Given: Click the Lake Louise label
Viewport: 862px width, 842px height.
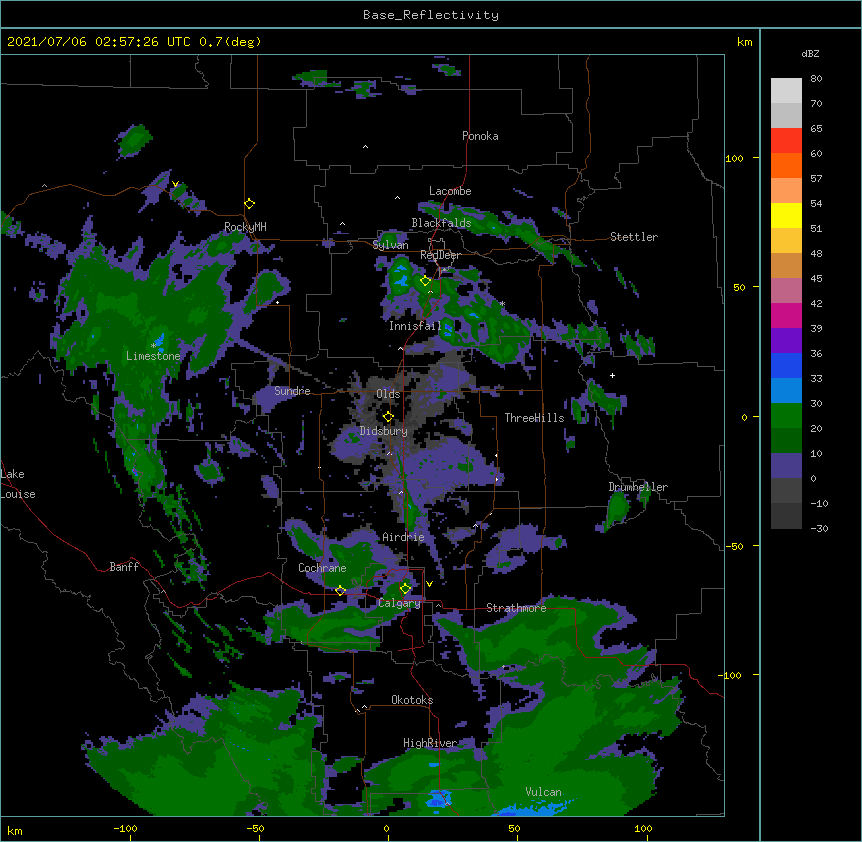Looking at the screenshot, I should tap(18, 484).
